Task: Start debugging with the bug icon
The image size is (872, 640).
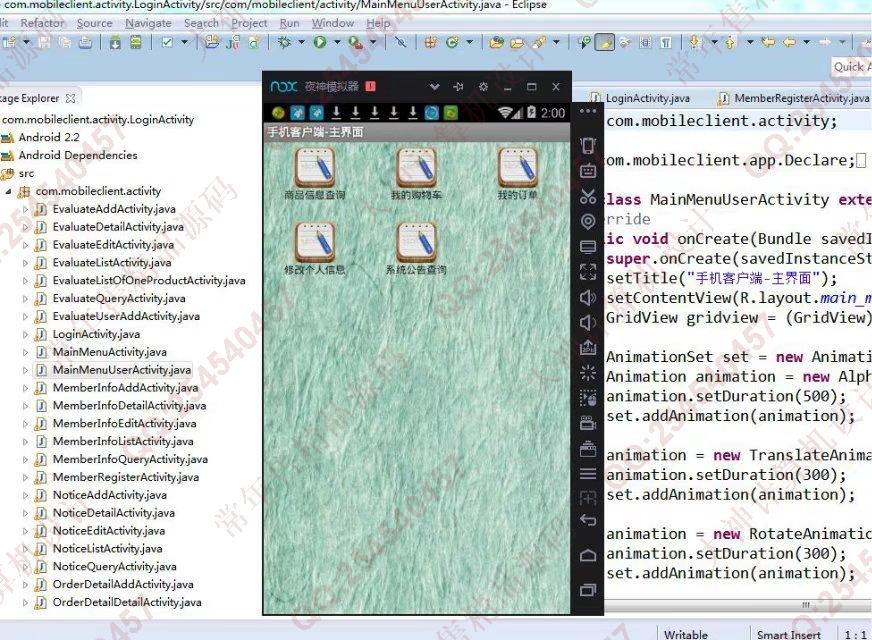Action: point(284,42)
